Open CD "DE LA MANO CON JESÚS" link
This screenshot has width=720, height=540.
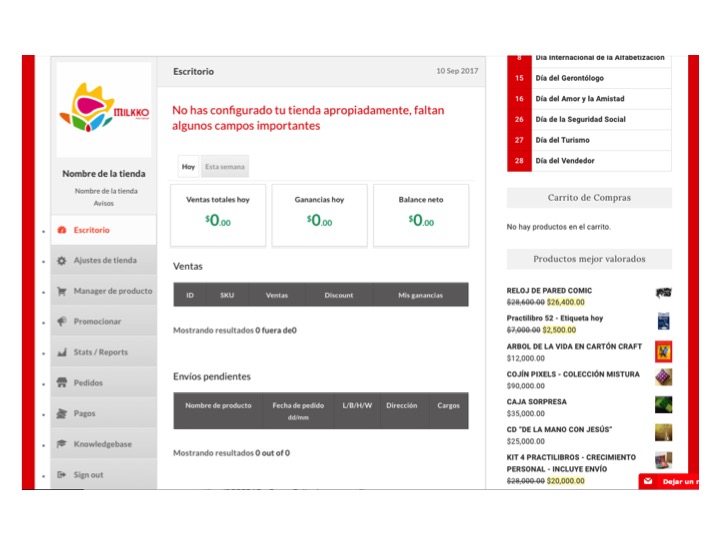(559, 430)
